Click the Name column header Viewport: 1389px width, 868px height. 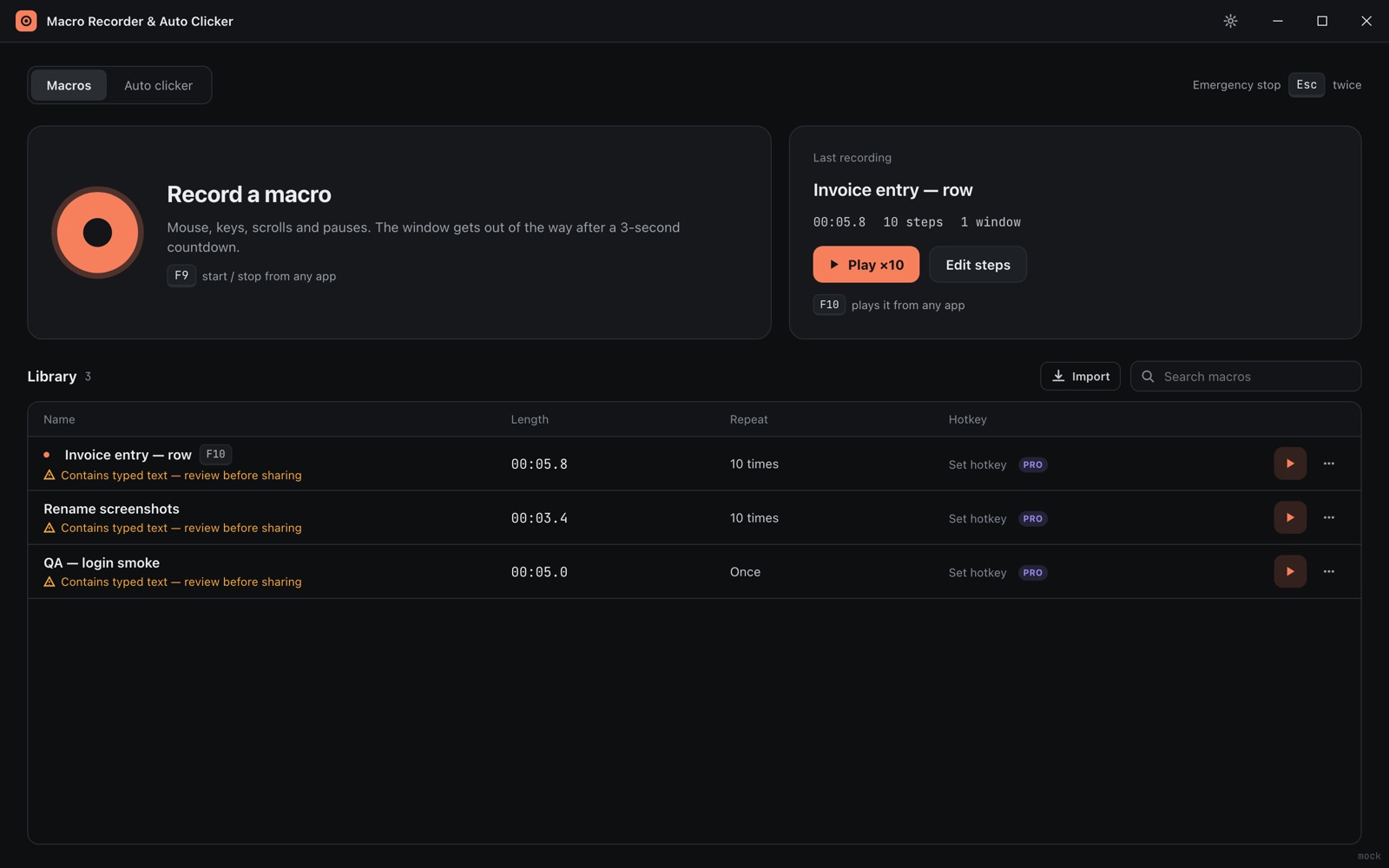(x=59, y=419)
